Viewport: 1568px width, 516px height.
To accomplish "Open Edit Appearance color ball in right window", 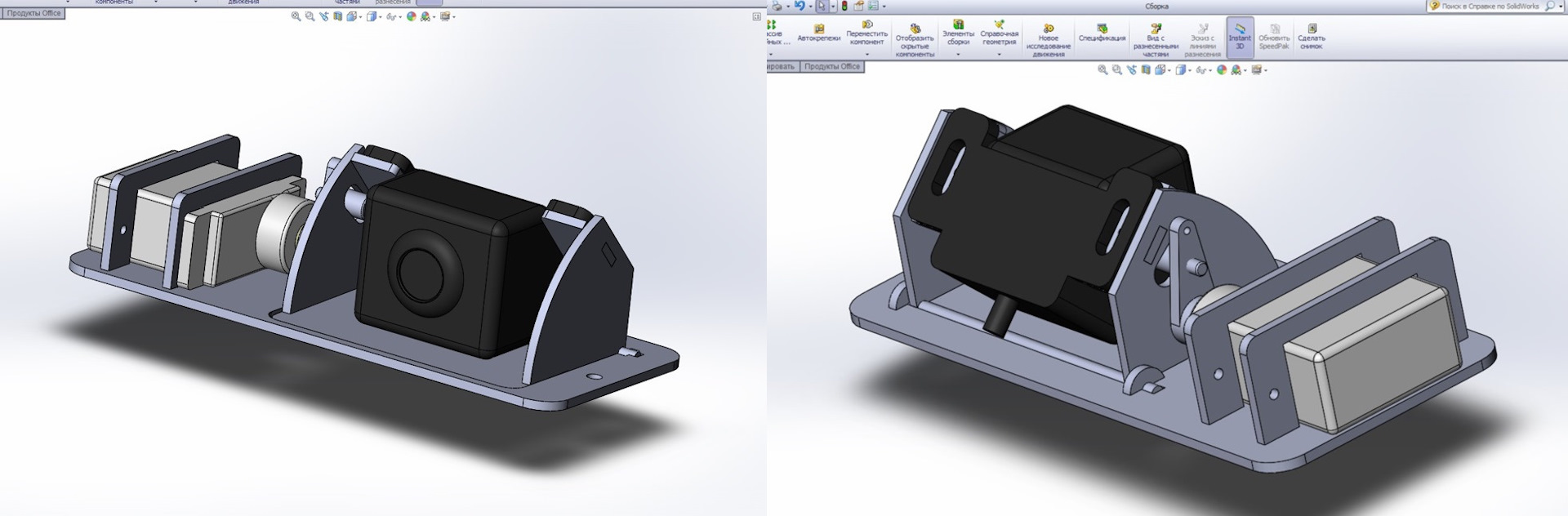I will [1222, 70].
